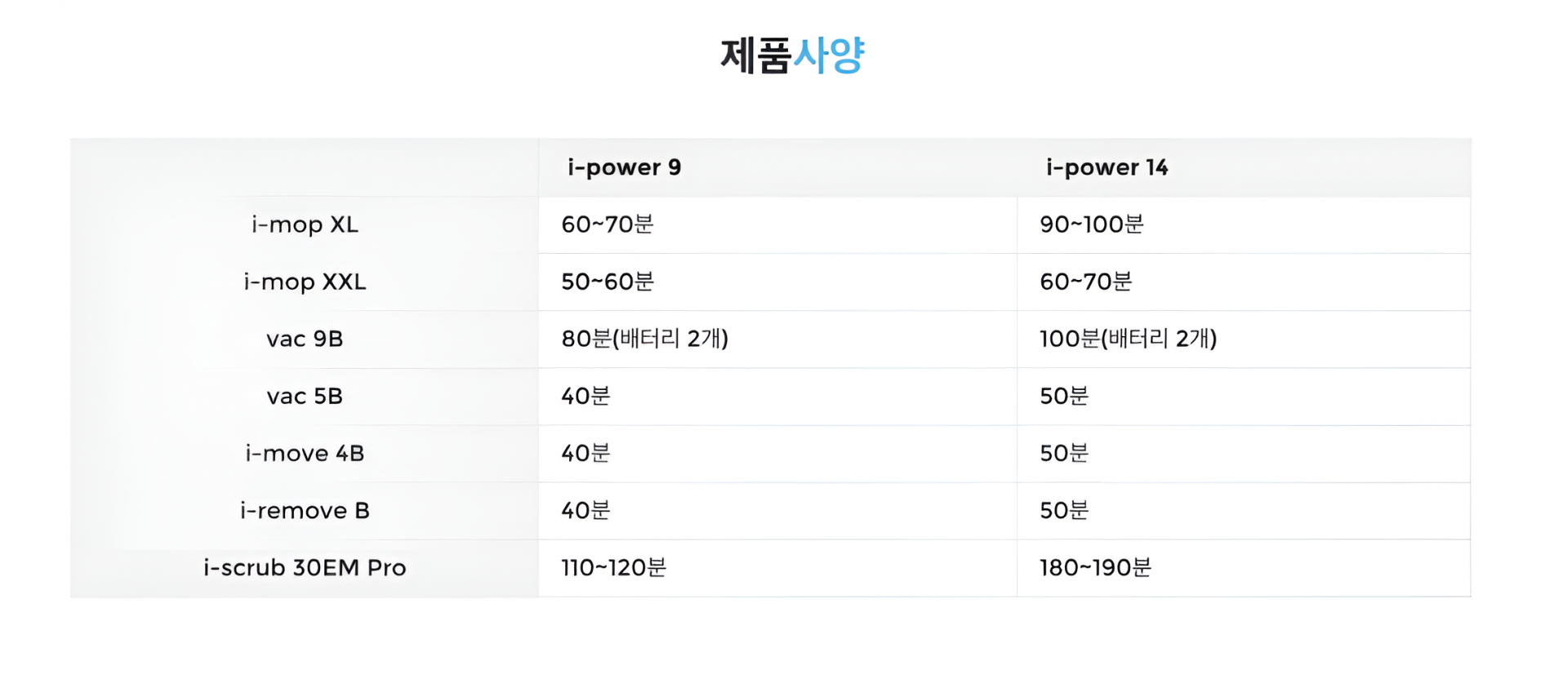
Task: Click the 제품사양 page heading
Action: pos(791,55)
